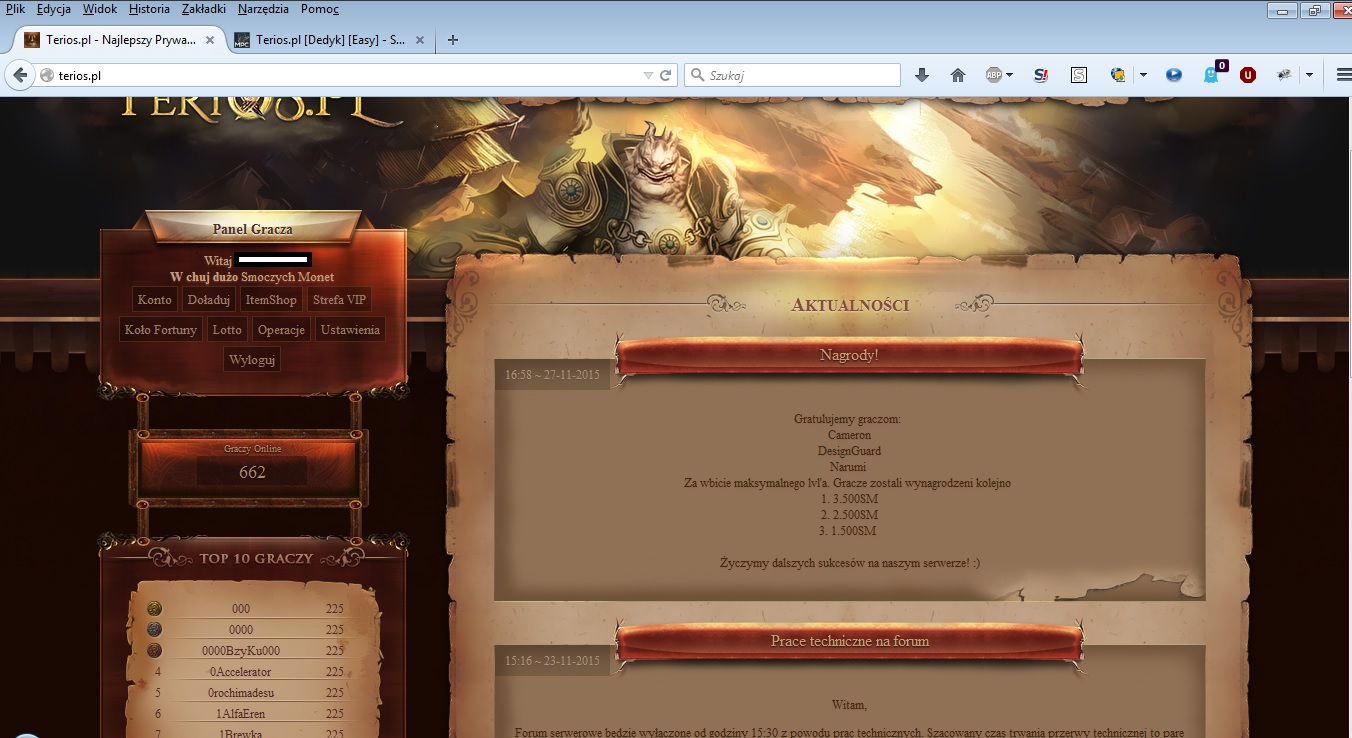Screen dimensions: 1352x738
Task: Open the Pomoc menu
Action: tap(320, 9)
